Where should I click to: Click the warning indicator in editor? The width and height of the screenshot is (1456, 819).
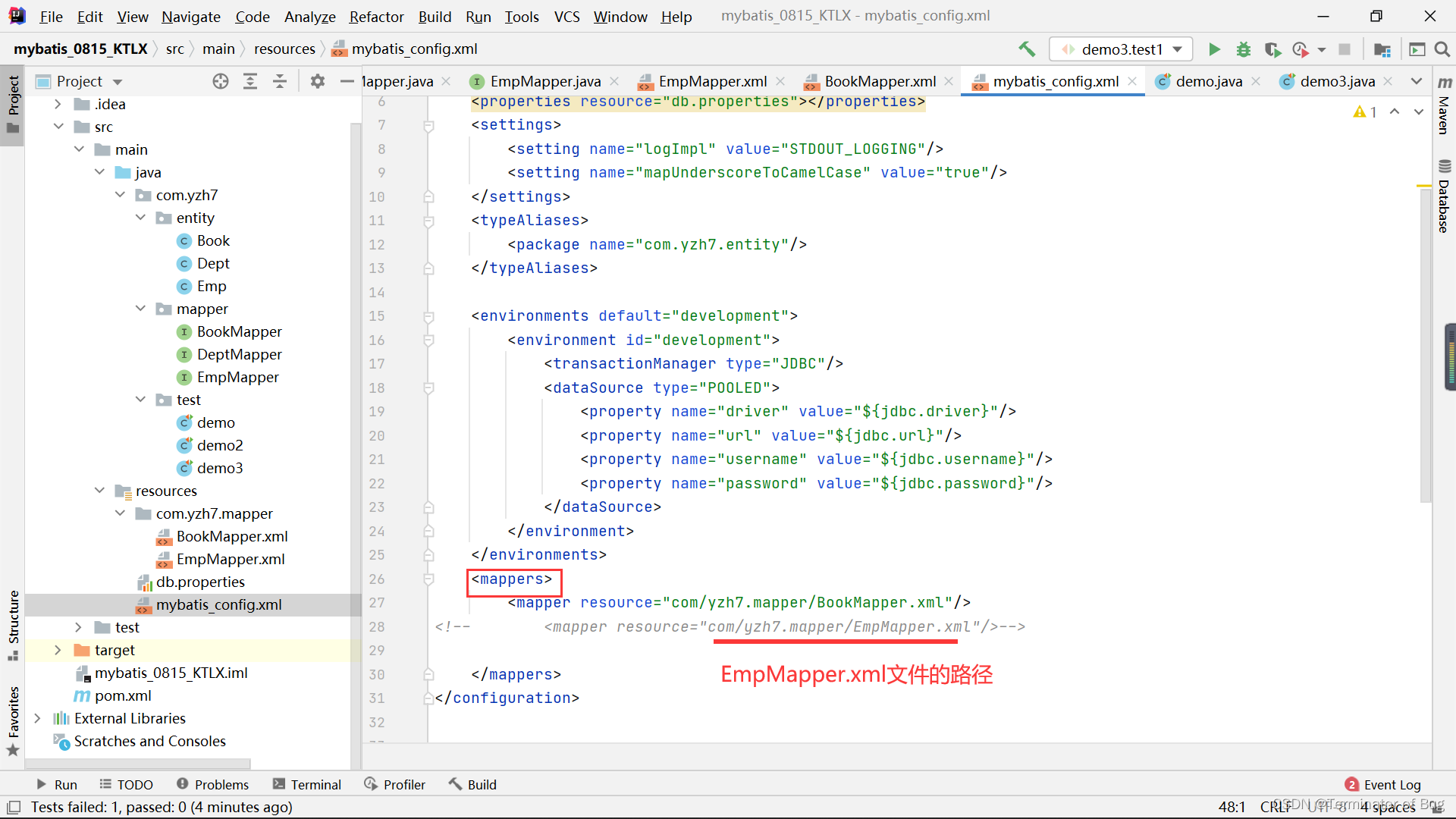click(x=1365, y=111)
